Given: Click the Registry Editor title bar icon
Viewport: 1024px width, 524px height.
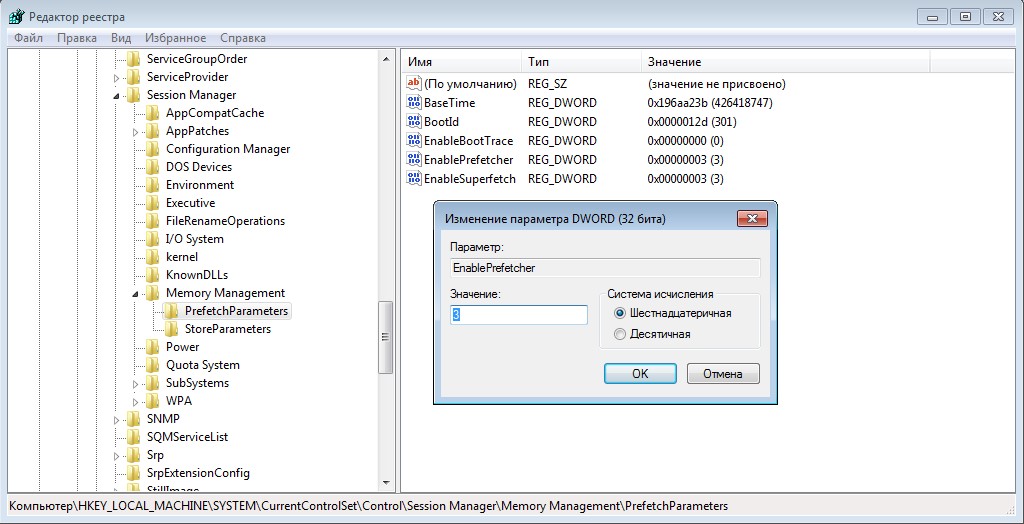Looking at the screenshot, I should click(x=16, y=17).
